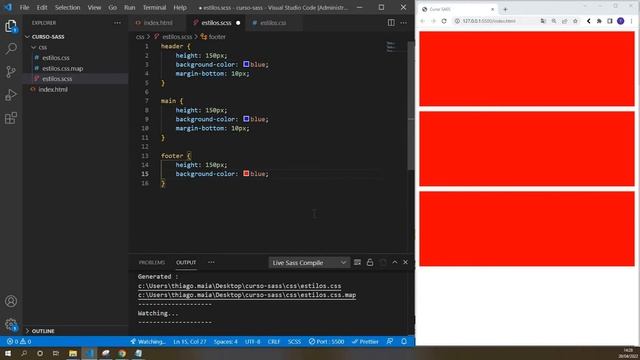Viewport: 640px width, 360px height.
Task: Open the Terminal menu
Action: [154, 7]
